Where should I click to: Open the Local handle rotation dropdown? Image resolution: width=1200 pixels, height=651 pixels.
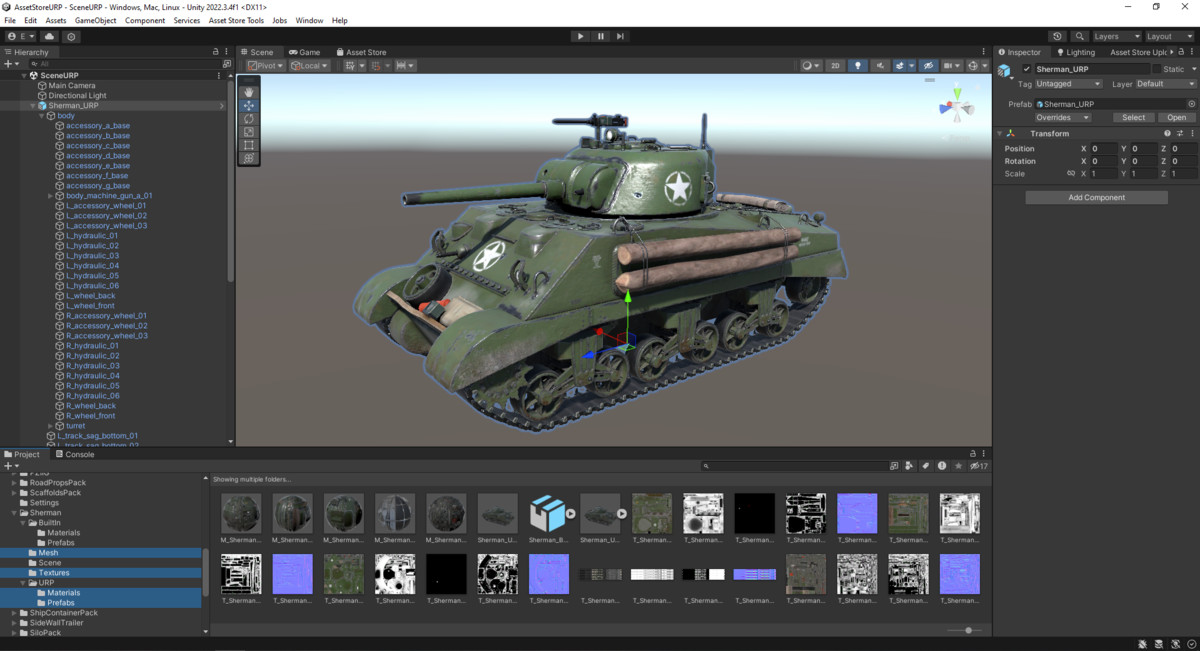click(x=309, y=66)
